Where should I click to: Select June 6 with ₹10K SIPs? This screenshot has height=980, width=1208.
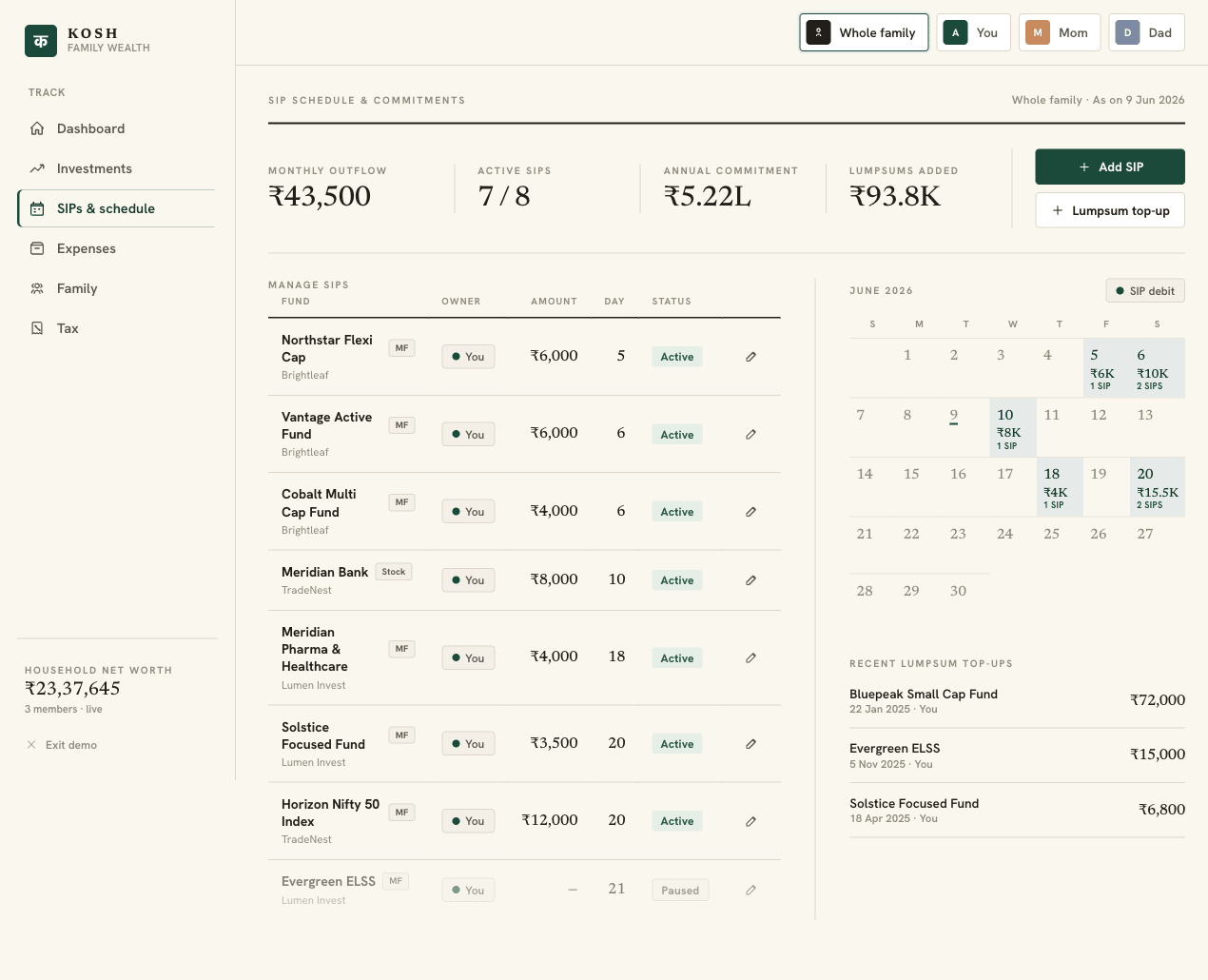(1158, 367)
